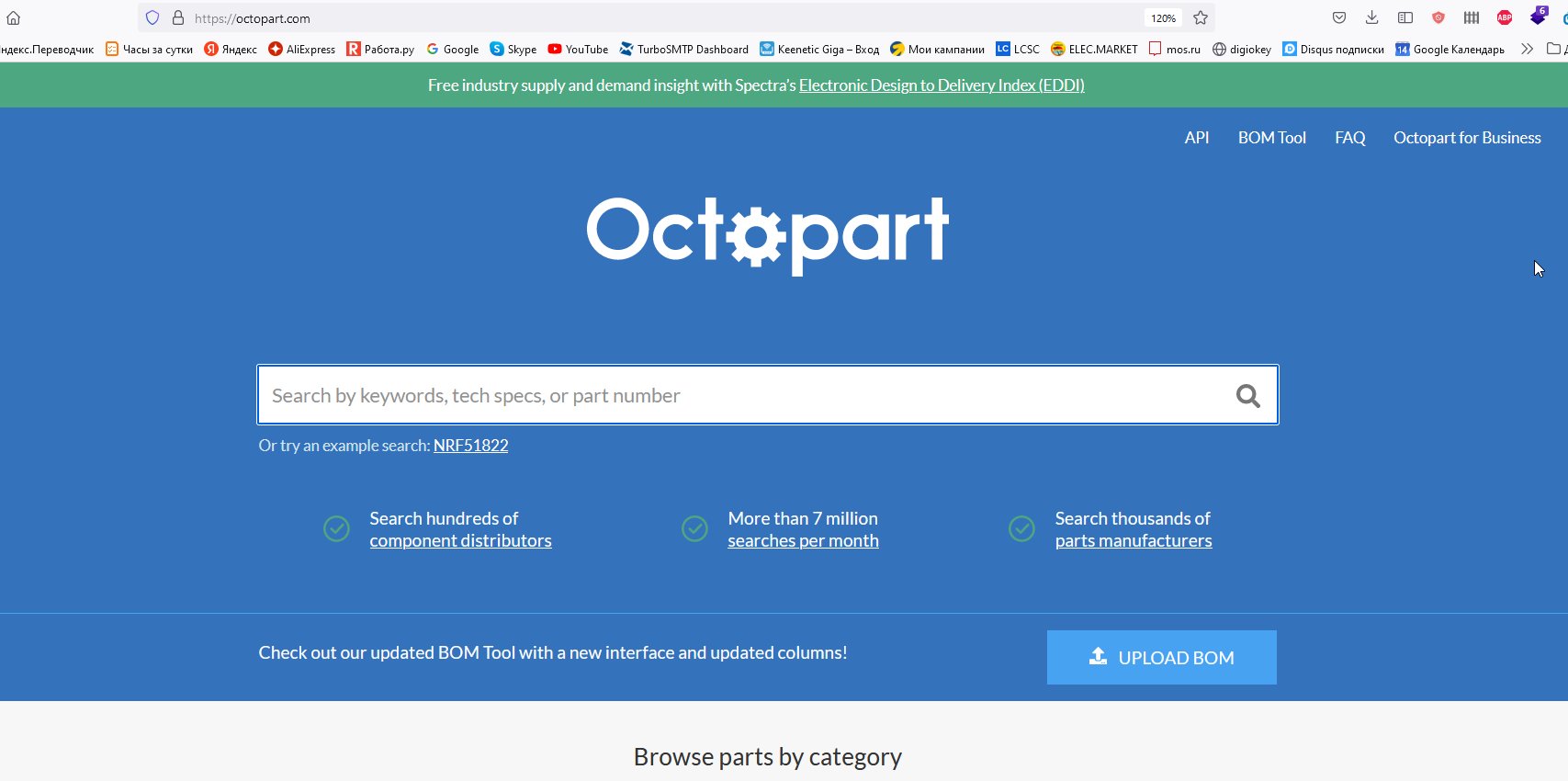Open the YouTube bookmark

[578, 50]
